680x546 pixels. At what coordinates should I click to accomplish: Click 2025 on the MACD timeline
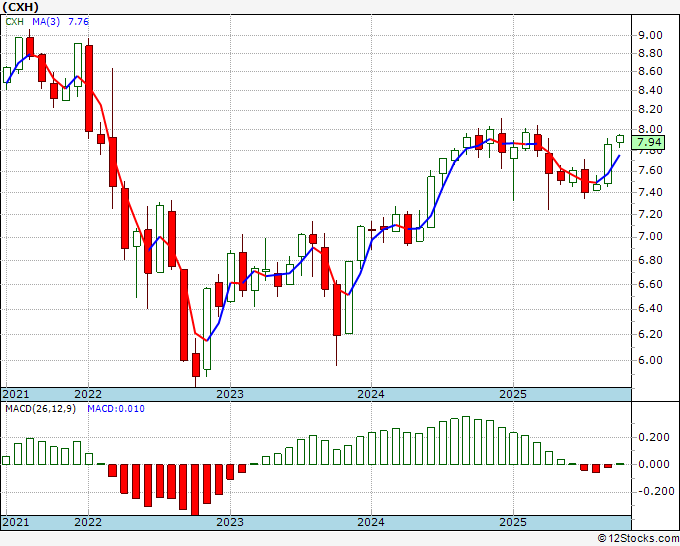[513, 522]
